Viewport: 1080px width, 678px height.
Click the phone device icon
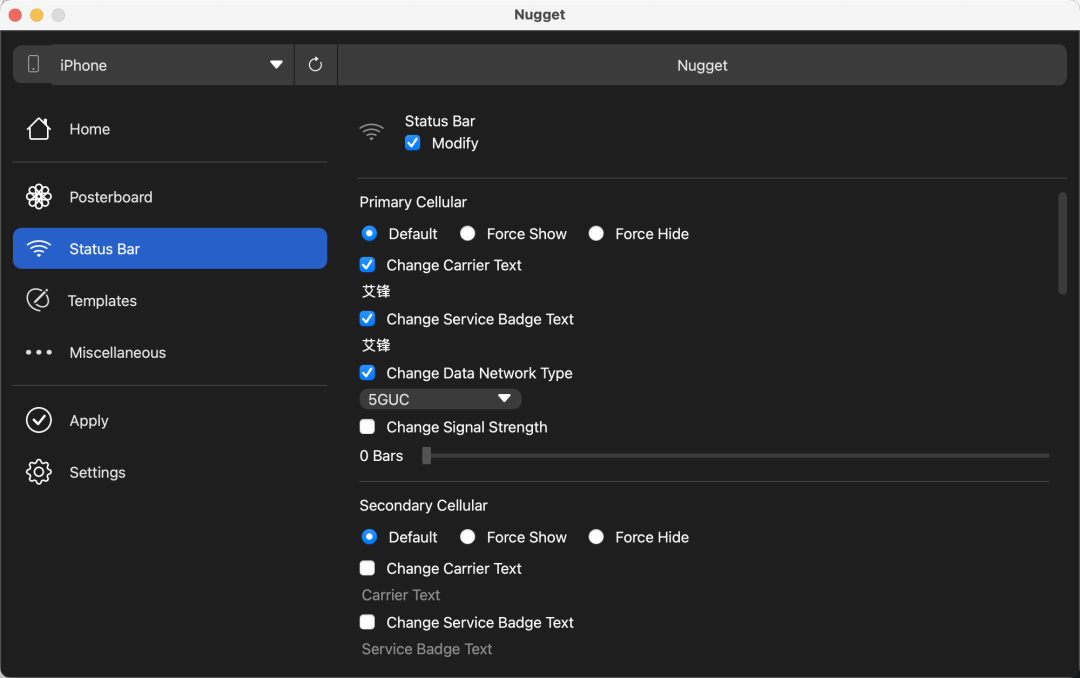[x=33, y=65]
